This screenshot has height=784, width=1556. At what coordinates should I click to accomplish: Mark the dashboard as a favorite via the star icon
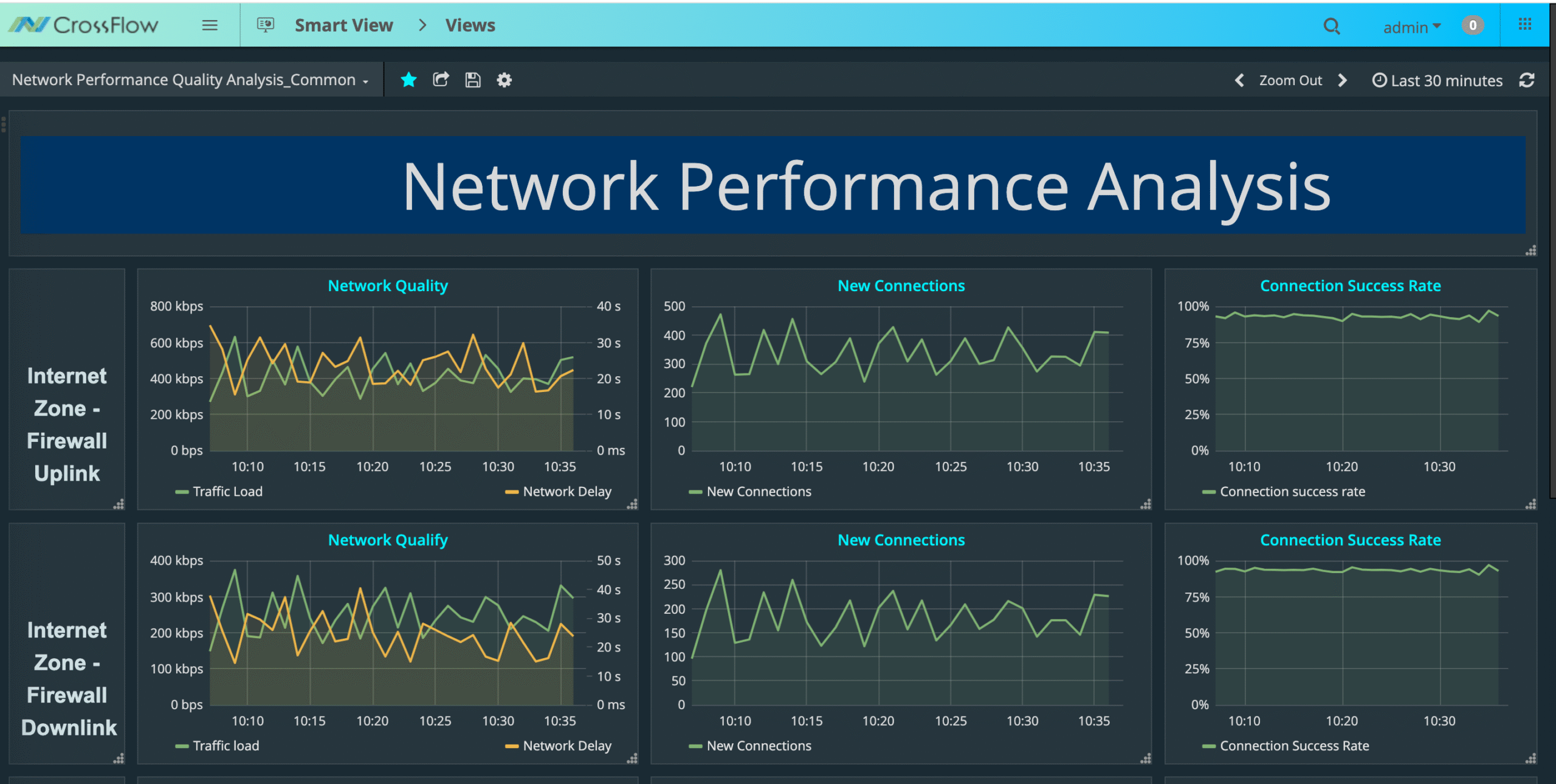pyautogui.click(x=408, y=80)
